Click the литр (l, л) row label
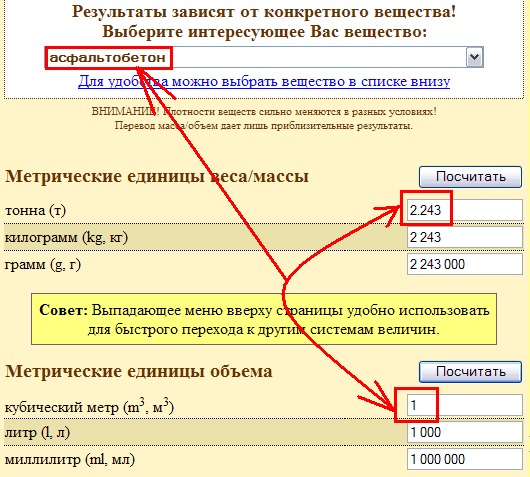 pyautogui.click(x=37, y=433)
